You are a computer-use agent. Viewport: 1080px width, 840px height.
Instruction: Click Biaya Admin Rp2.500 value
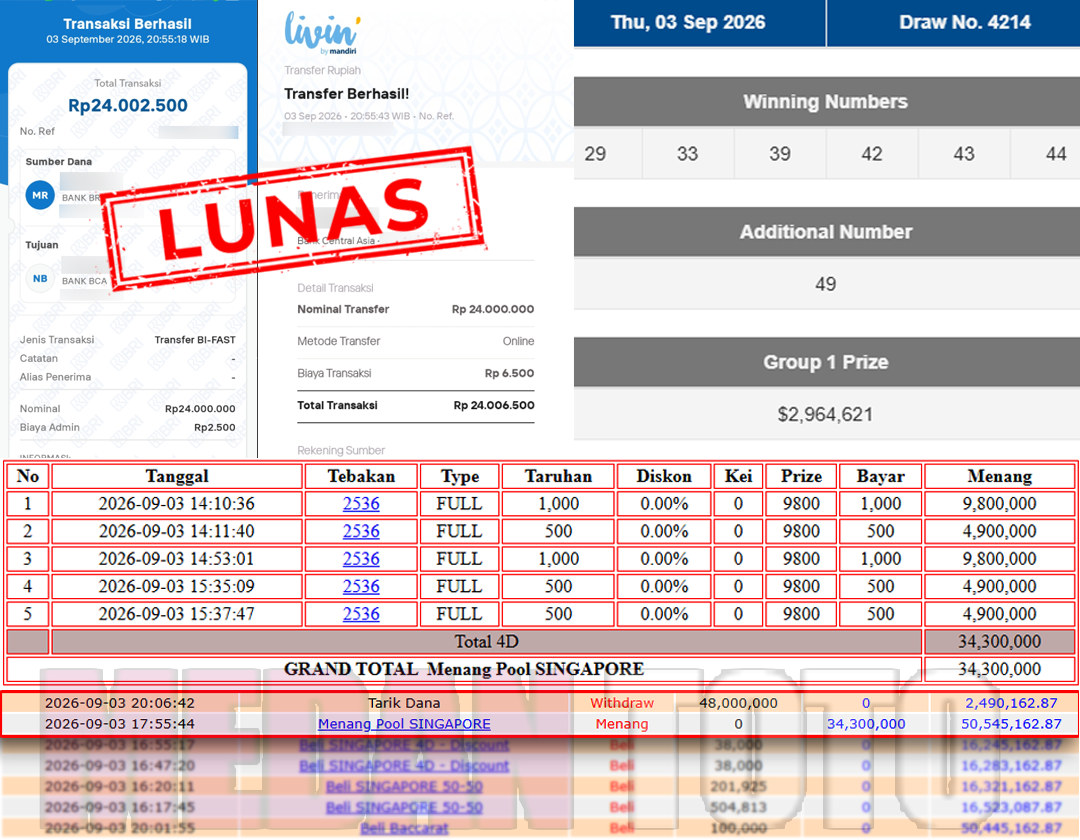[x=214, y=427]
